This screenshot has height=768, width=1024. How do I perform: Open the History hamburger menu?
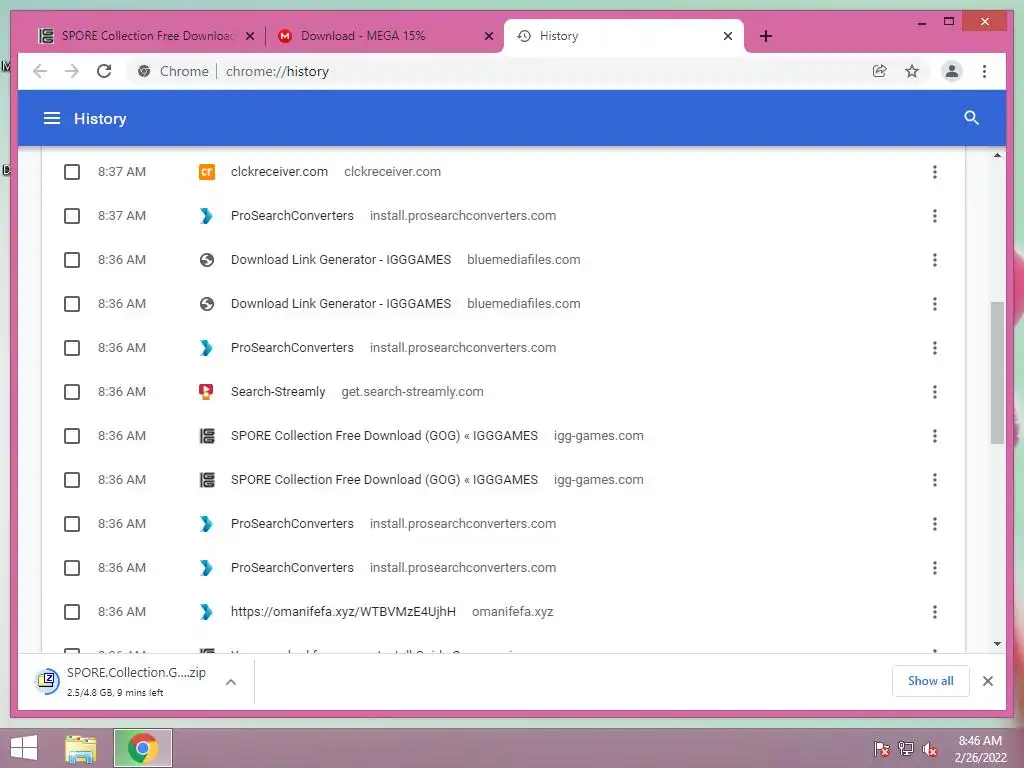click(52, 118)
